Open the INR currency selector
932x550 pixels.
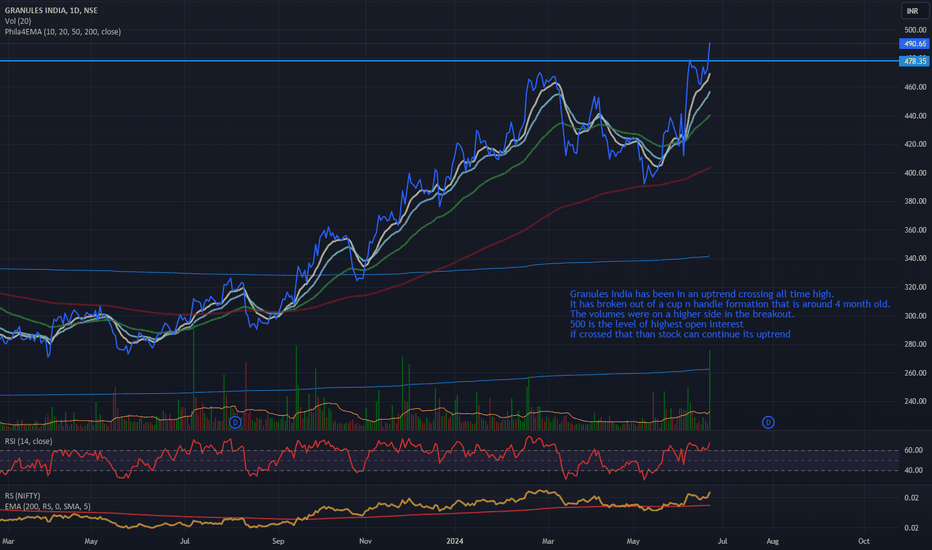pyautogui.click(x=912, y=11)
